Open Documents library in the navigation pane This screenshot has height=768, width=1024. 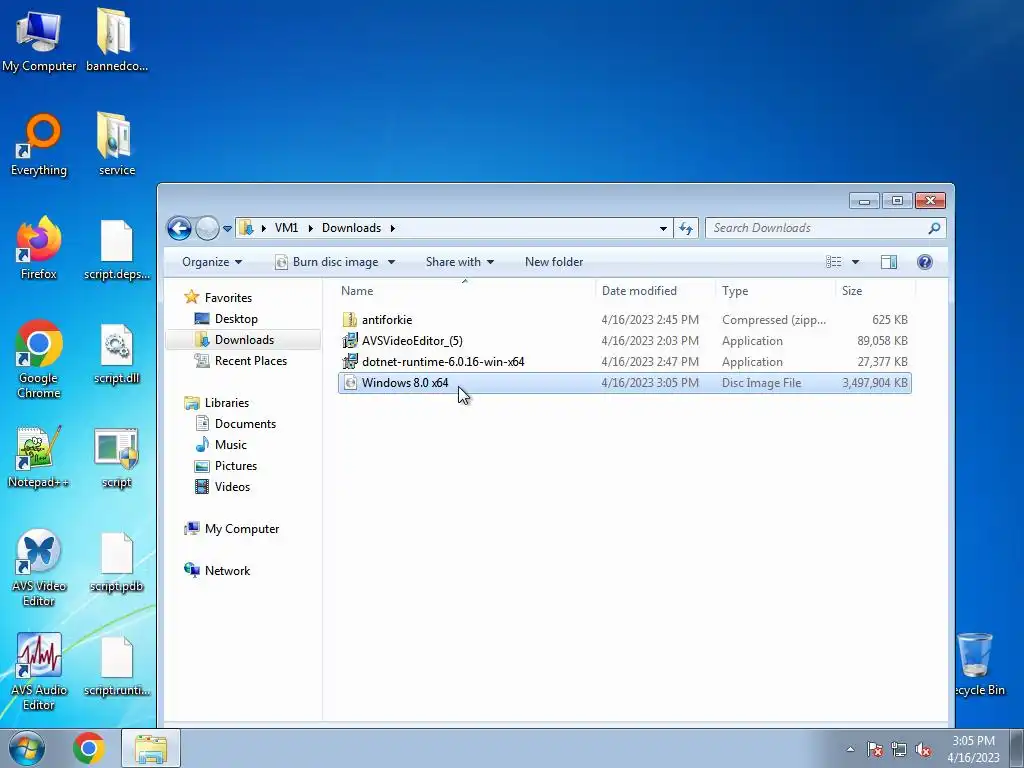pyautogui.click(x=245, y=424)
